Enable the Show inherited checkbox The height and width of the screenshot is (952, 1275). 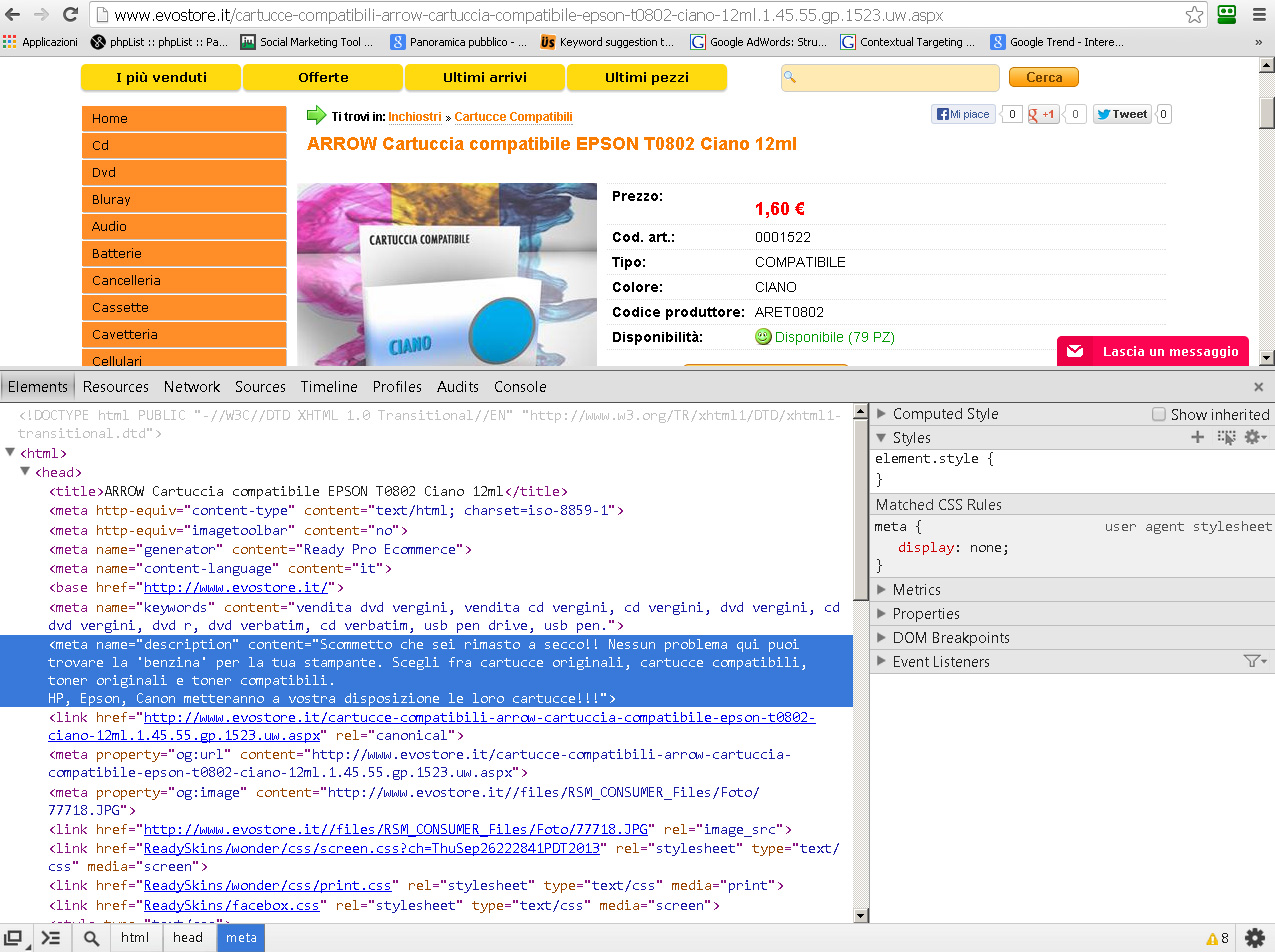pyautogui.click(x=1159, y=414)
